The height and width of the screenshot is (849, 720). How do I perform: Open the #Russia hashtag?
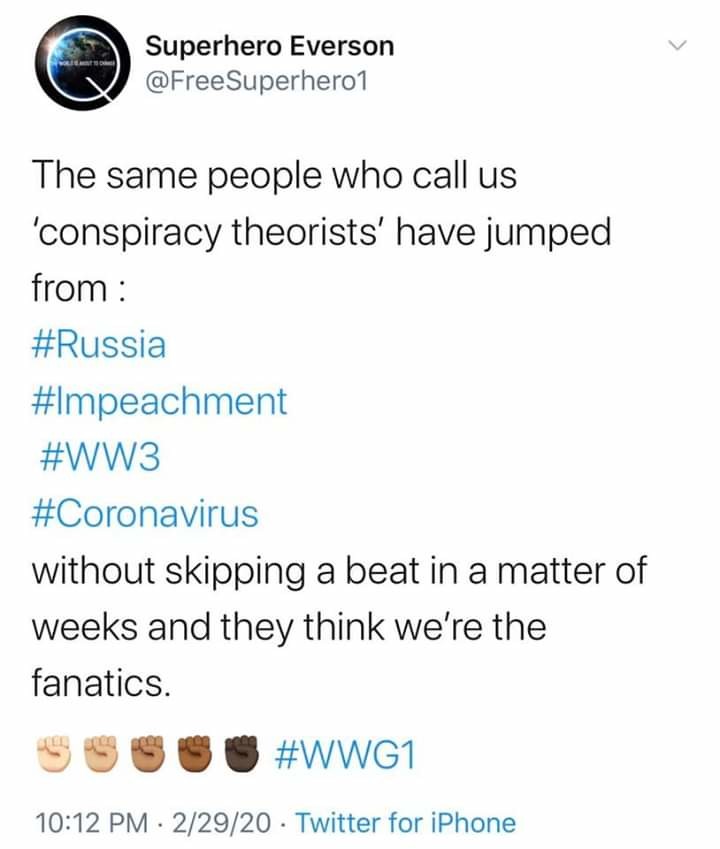click(99, 345)
